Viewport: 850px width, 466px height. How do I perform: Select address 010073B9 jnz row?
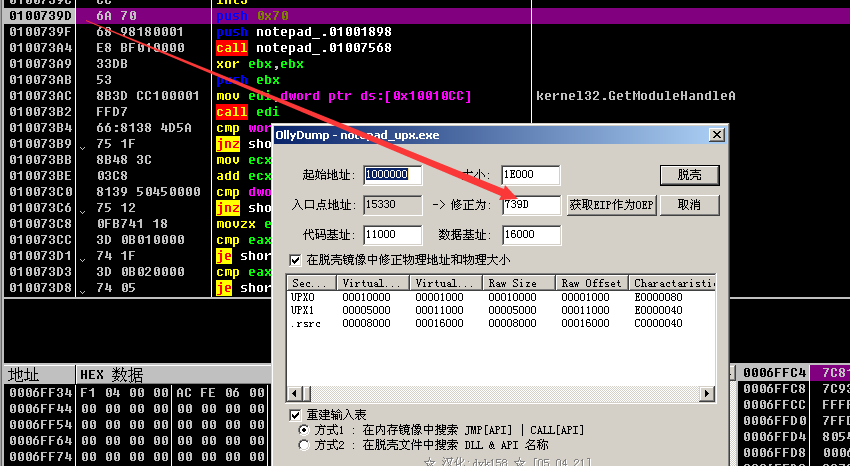pyautogui.click(x=40, y=144)
